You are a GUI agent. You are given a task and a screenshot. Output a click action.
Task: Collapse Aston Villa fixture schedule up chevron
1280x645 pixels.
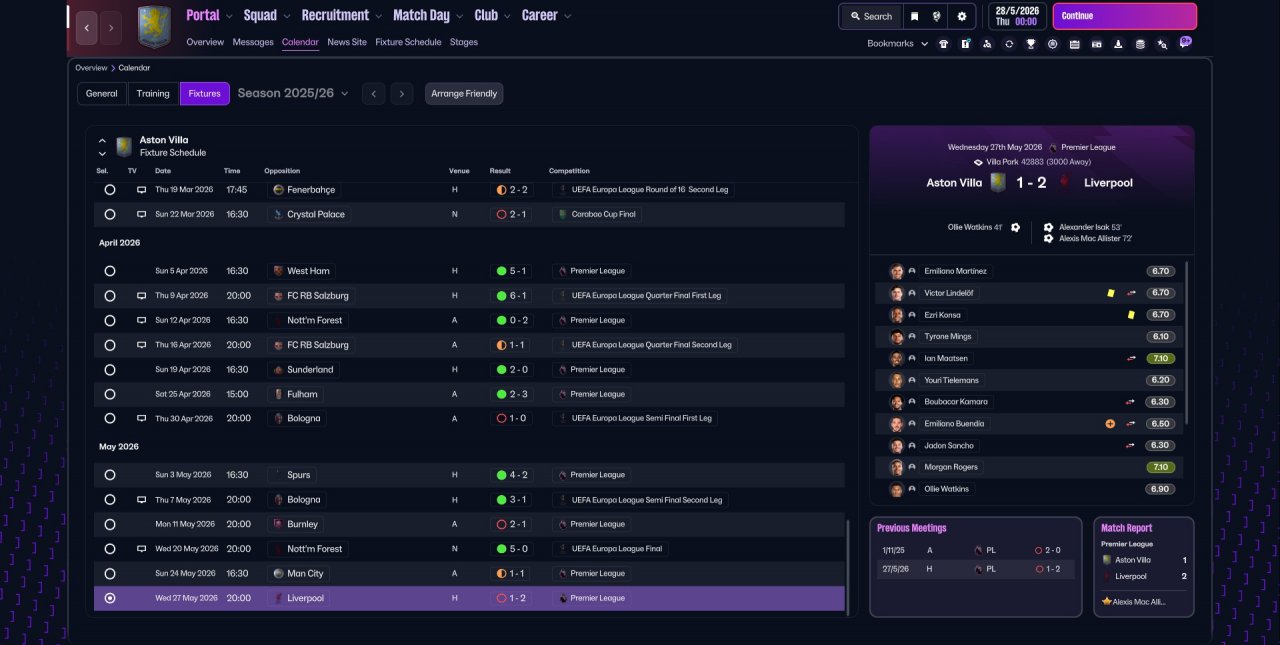click(x=102, y=141)
